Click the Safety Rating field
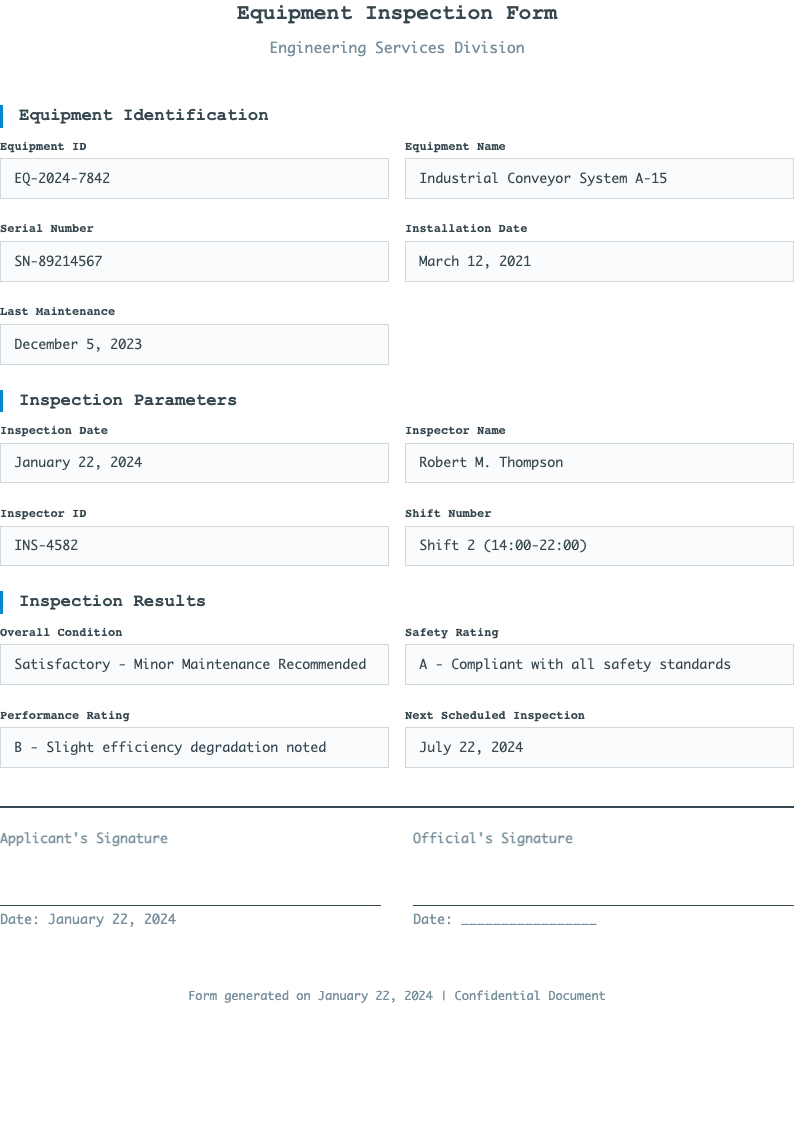The height and width of the screenshot is (1123, 794). (x=598, y=664)
